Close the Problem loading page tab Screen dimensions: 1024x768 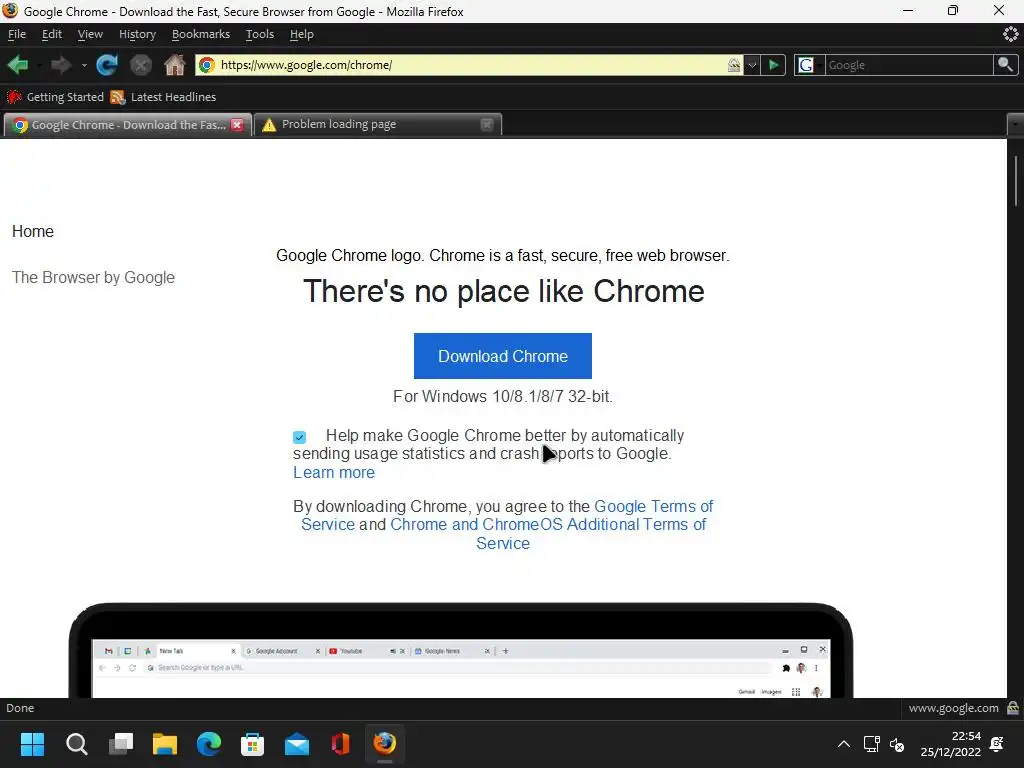[487, 124]
